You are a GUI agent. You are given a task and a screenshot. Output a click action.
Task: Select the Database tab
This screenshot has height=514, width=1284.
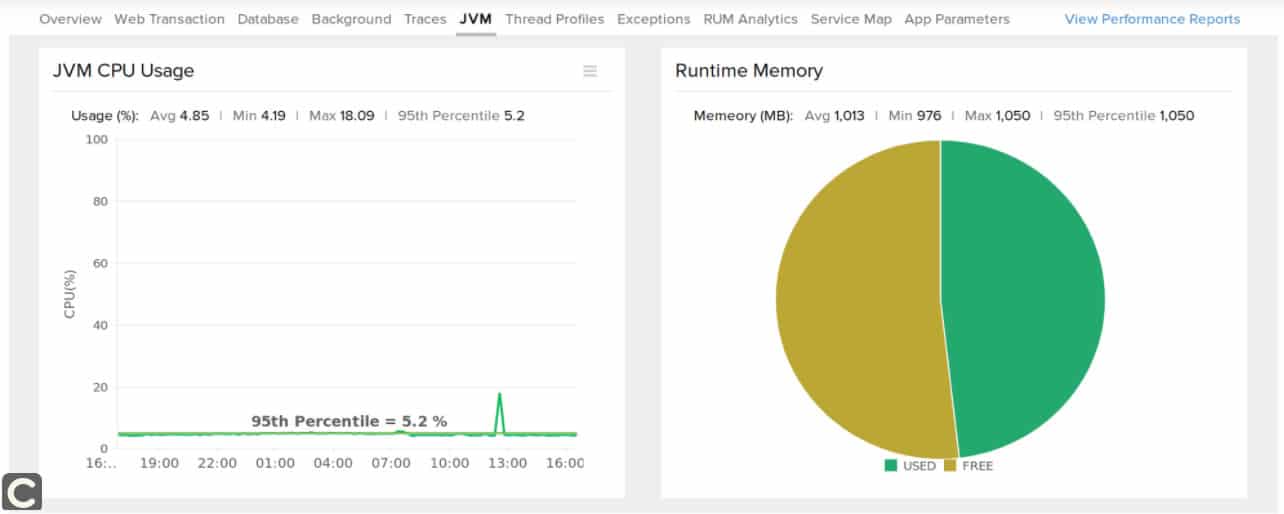(x=268, y=19)
